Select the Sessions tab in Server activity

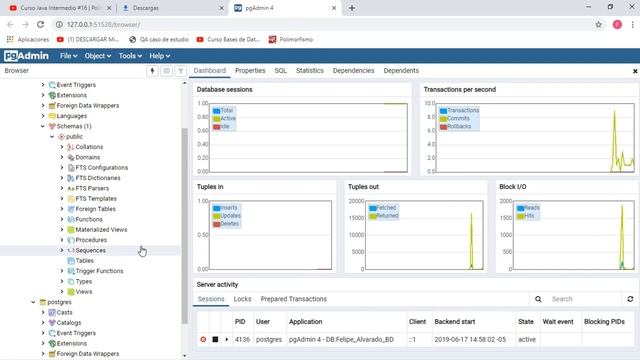(211, 299)
